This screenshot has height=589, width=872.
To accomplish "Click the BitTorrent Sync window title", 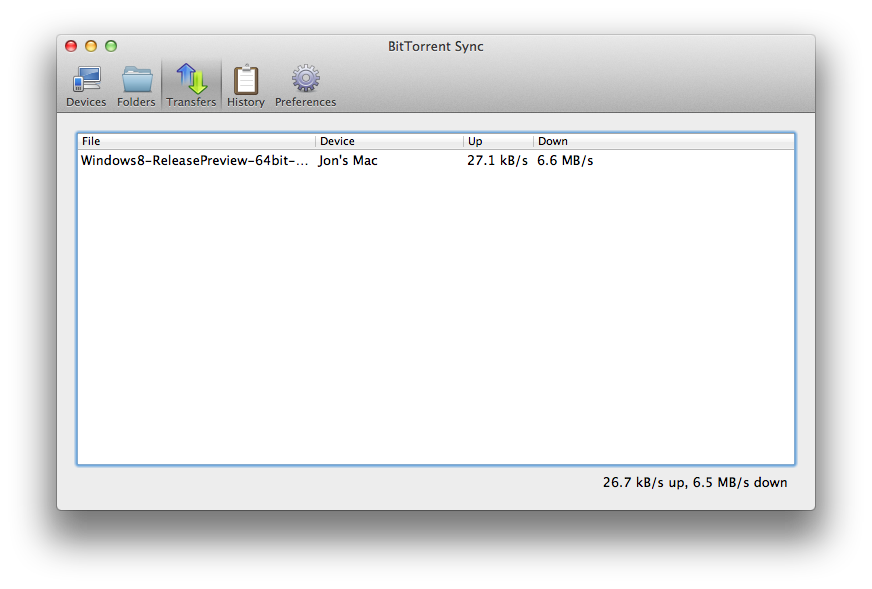I will point(436,46).
